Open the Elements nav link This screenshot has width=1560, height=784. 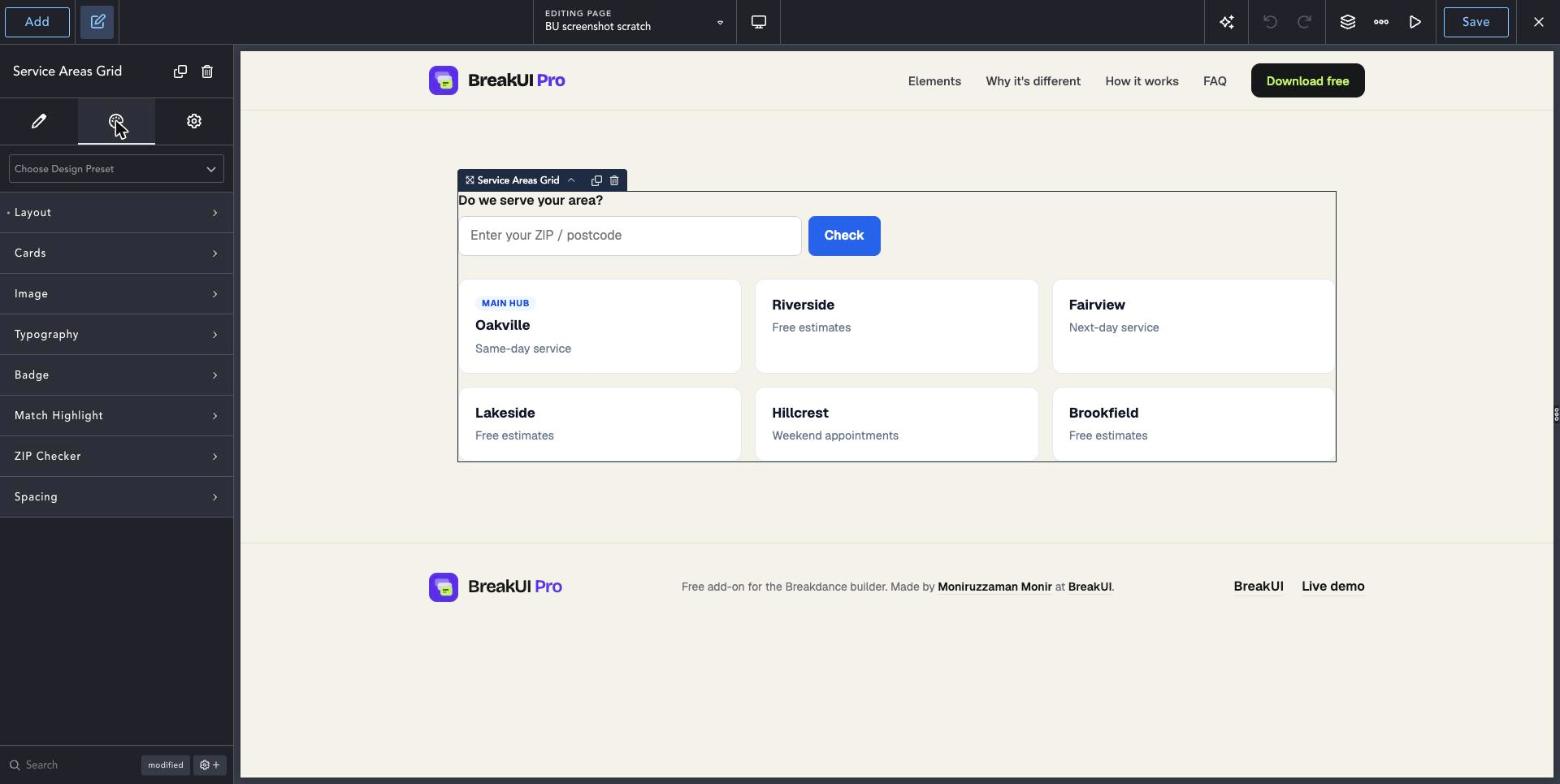pos(934,81)
